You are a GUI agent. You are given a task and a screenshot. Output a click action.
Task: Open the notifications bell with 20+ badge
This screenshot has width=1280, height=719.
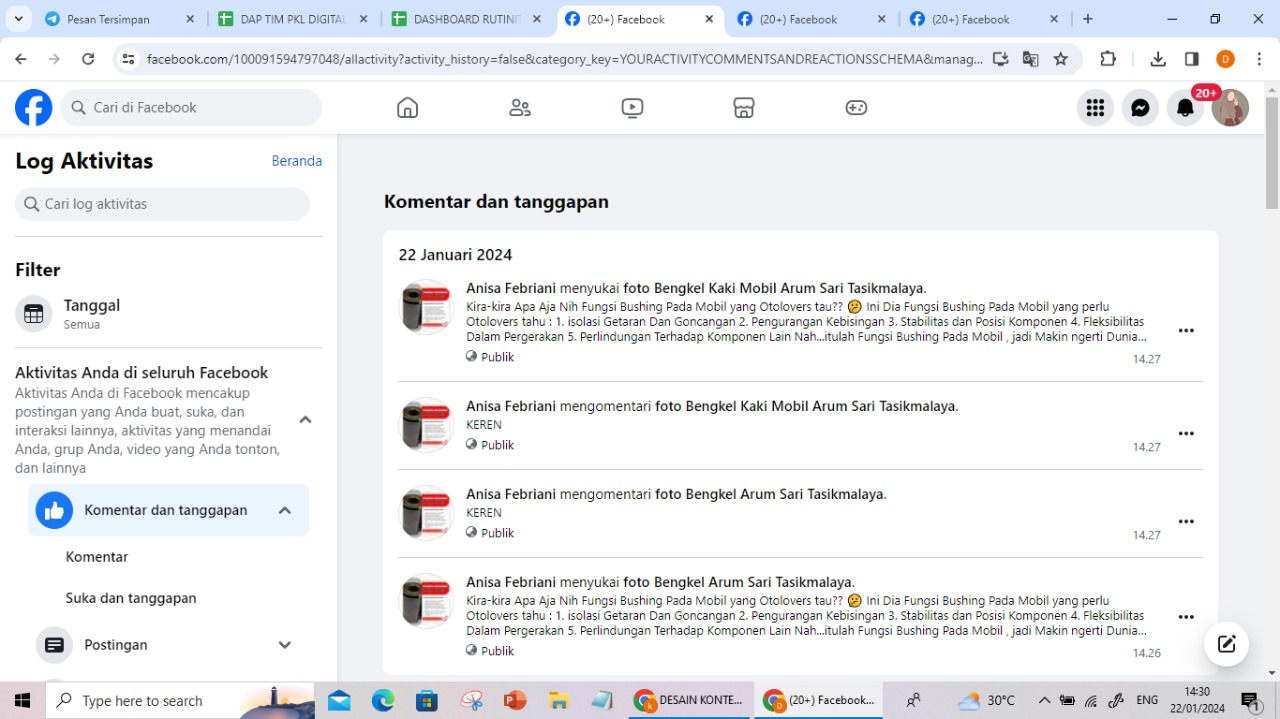pyautogui.click(x=1185, y=108)
